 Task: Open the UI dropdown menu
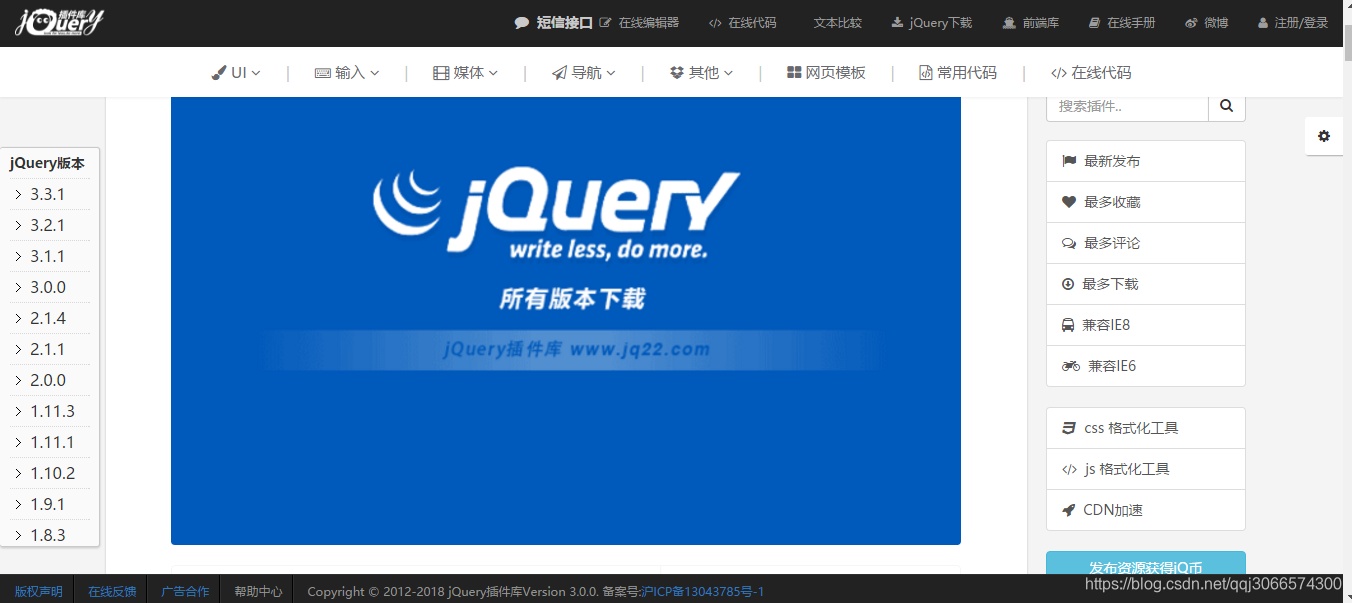(236, 73)
